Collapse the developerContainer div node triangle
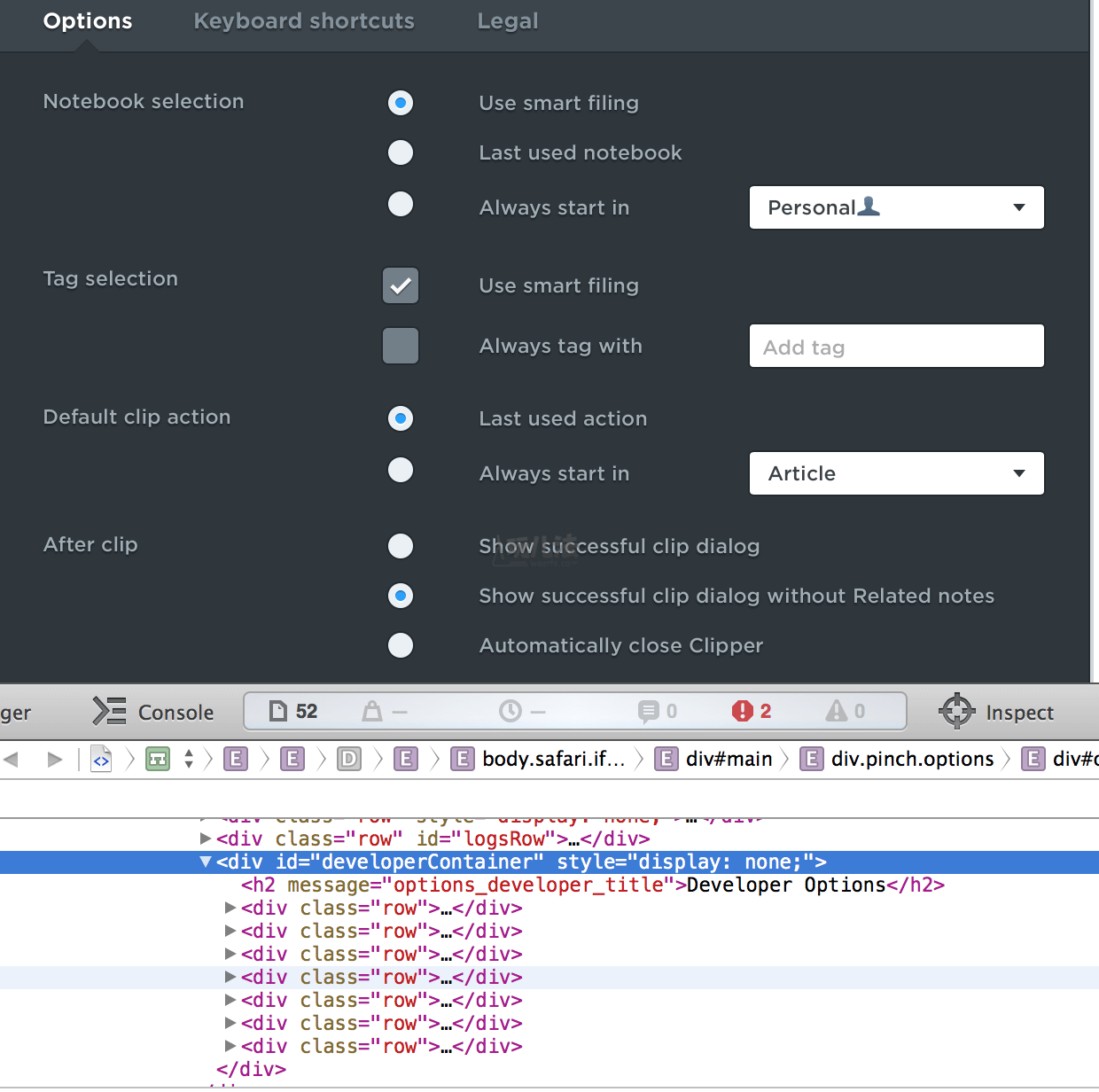 [206, 862]
